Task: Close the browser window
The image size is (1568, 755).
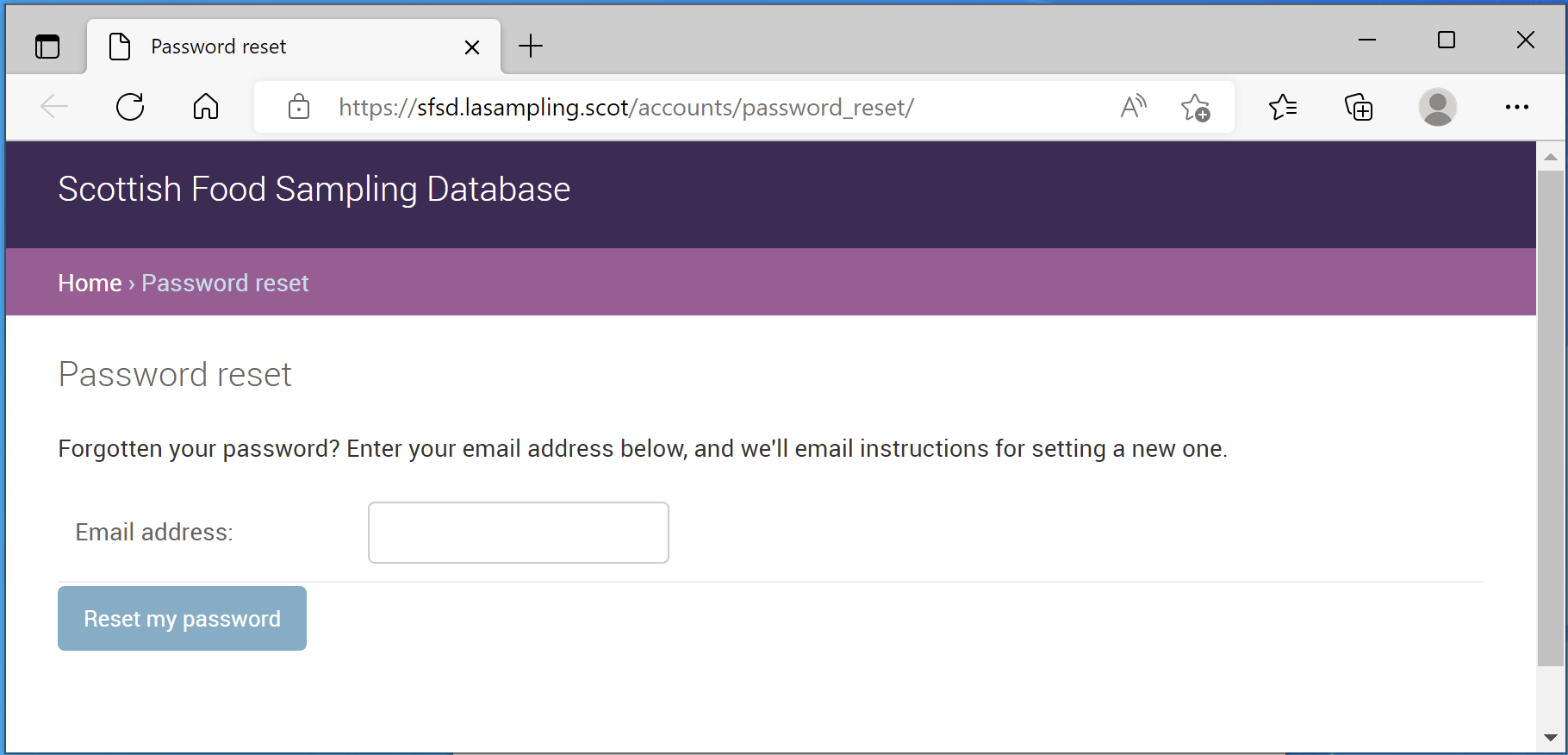Action: point(1526,40)
